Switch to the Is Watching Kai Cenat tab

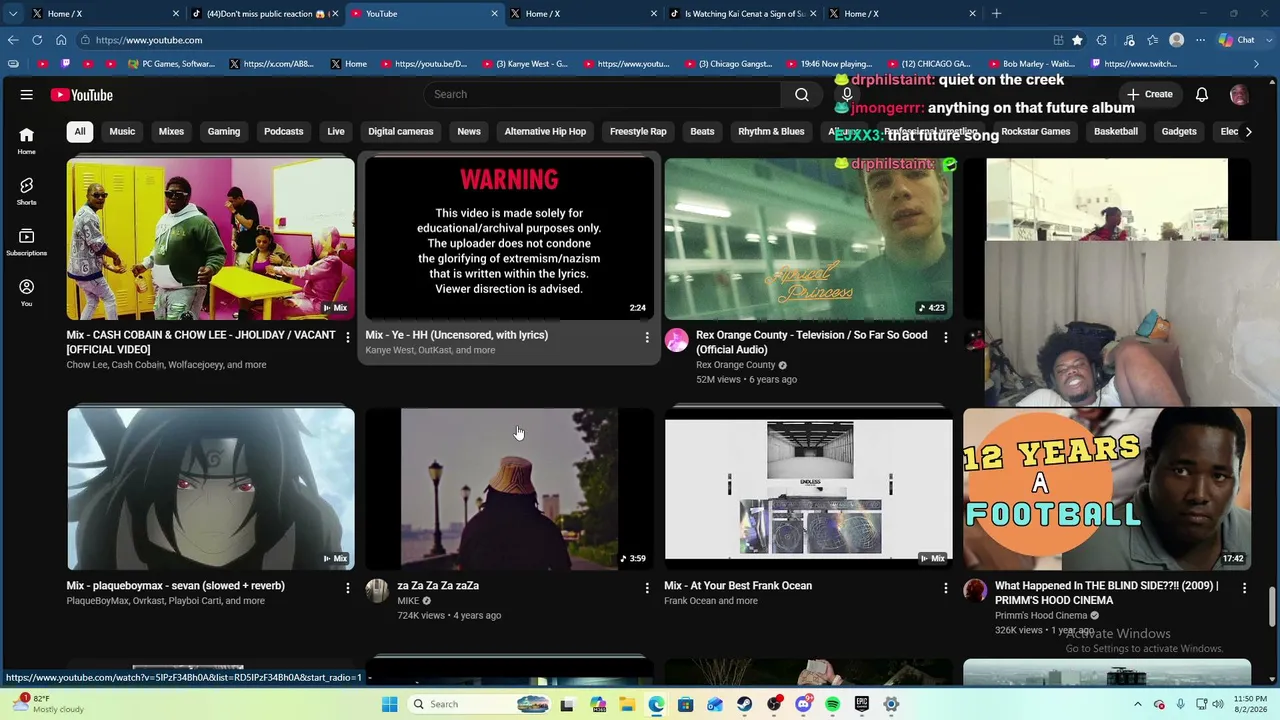[x=743, y=14]
